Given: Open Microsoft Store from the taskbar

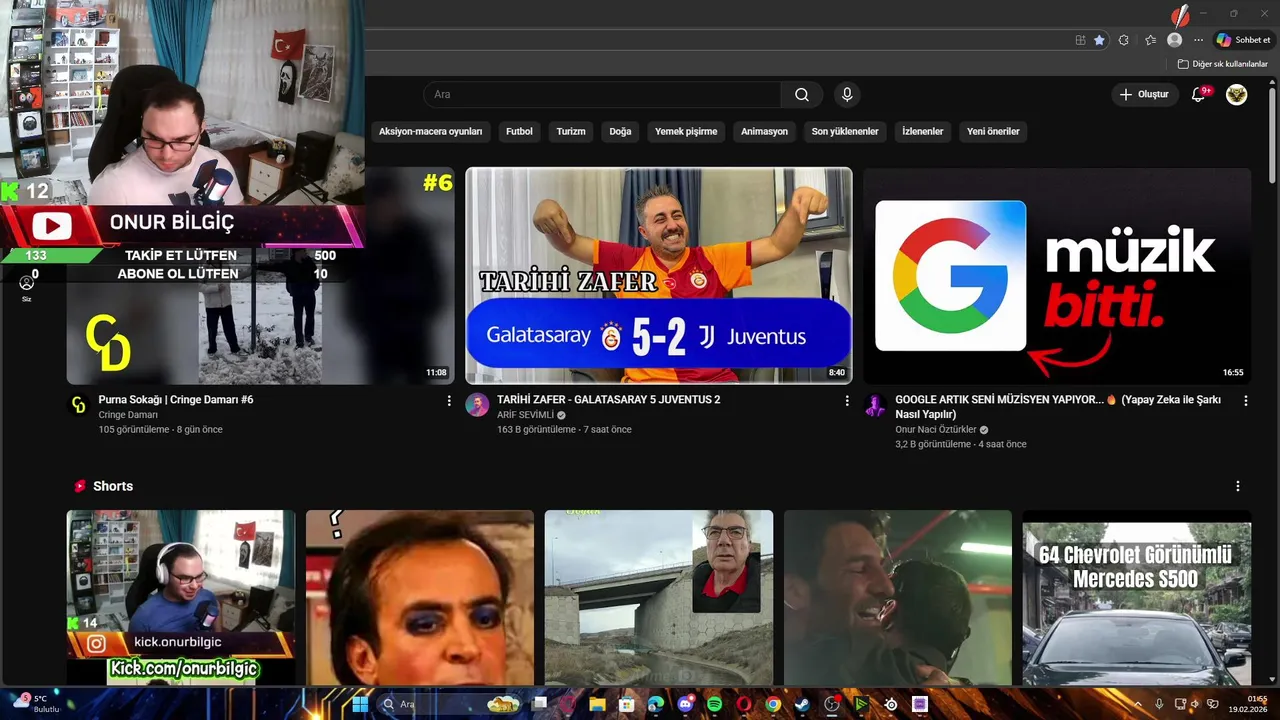Looking at the screenshot, I should coord(626,704).
